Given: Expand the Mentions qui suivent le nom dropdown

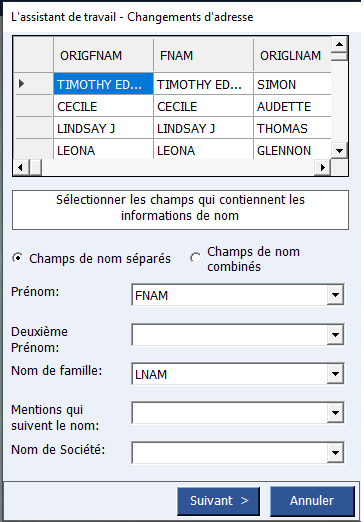Looking at the screenshot, I should click(335, 413).
